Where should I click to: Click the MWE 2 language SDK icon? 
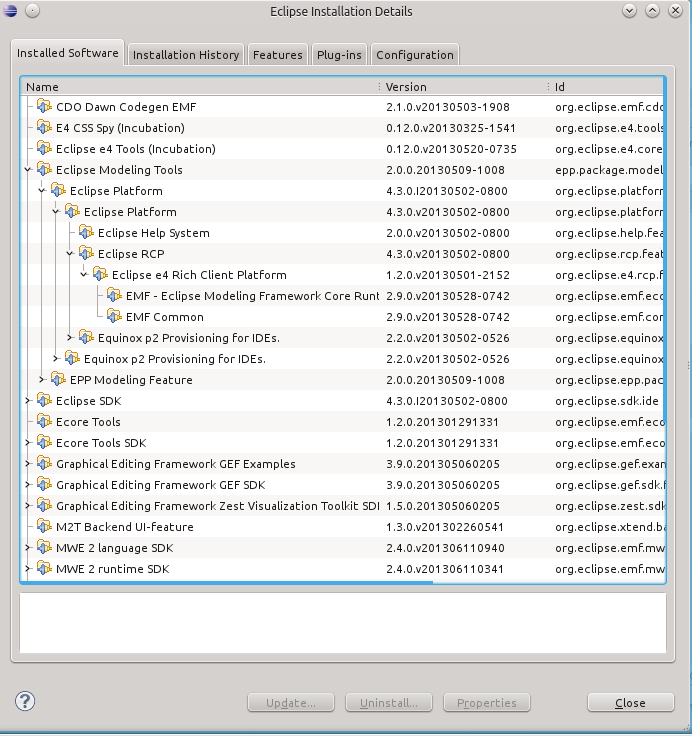pyautogui.click(x=44, y=547)
